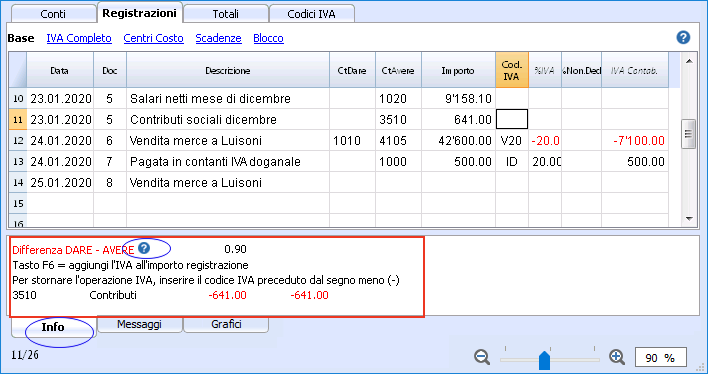Click the Importo column header
708x374 pixels.
(x=458, y=70)
